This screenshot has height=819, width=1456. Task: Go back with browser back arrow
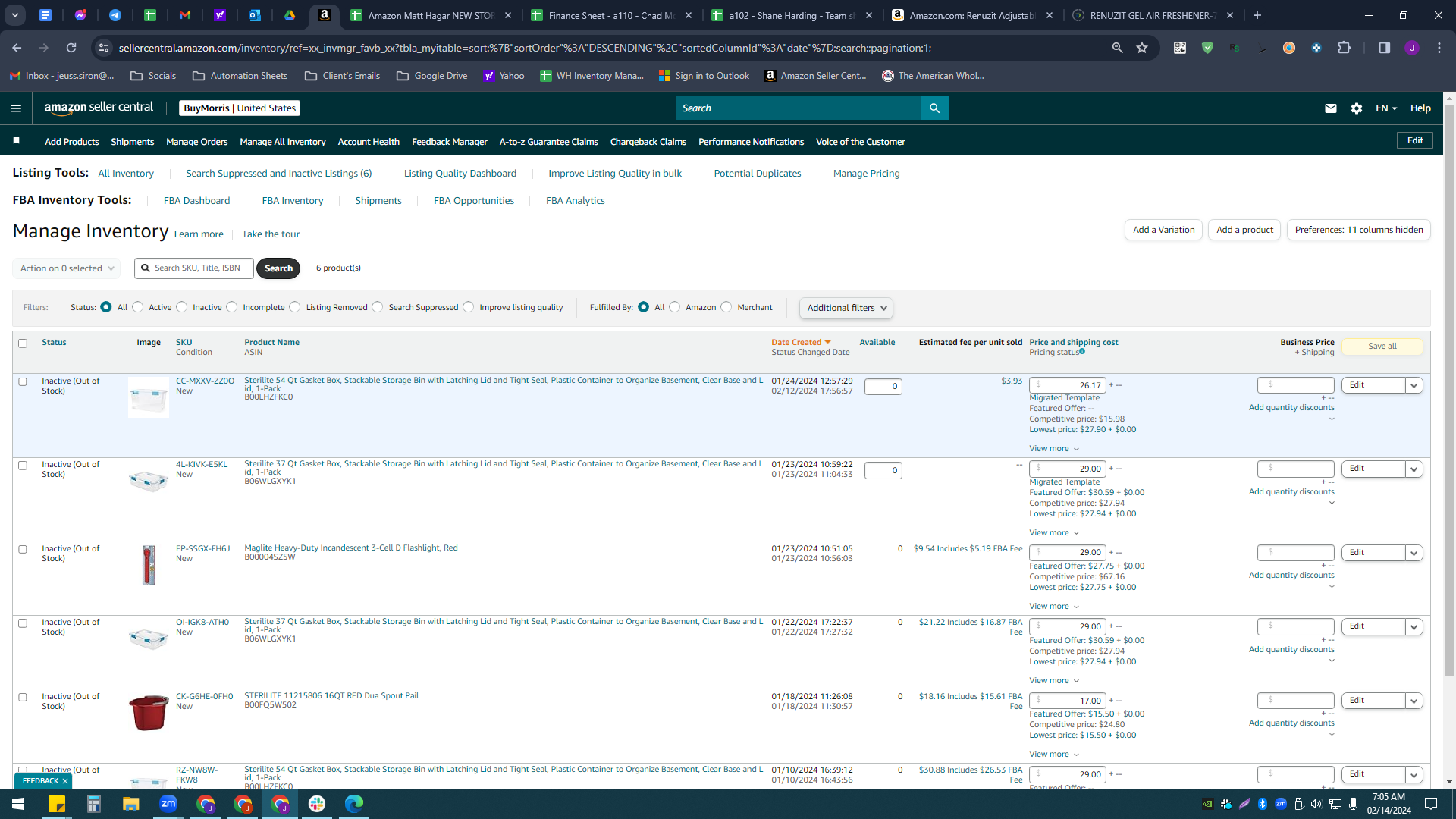(17, 48)
